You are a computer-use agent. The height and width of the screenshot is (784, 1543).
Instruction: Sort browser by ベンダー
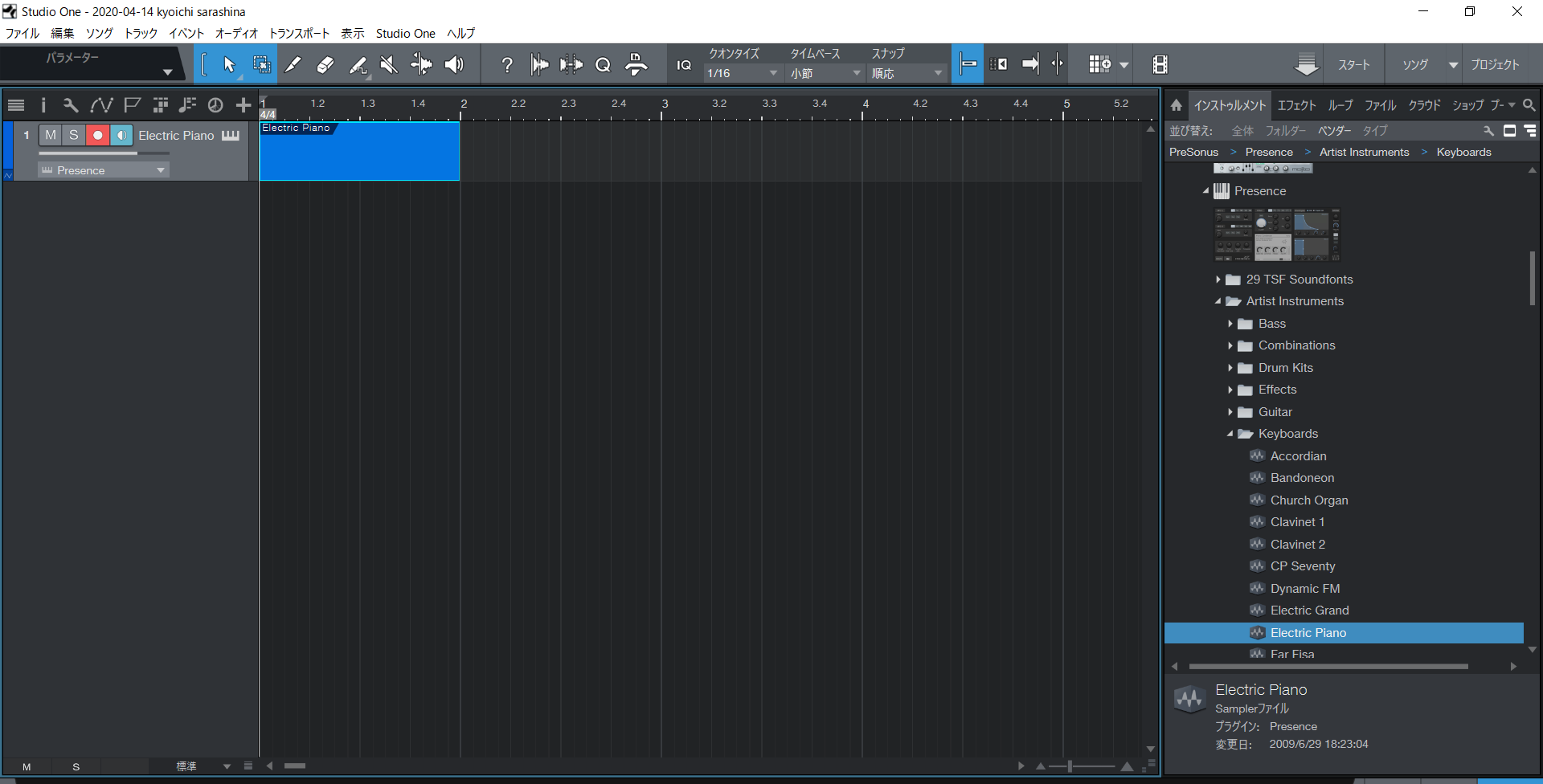(1334, 130)
